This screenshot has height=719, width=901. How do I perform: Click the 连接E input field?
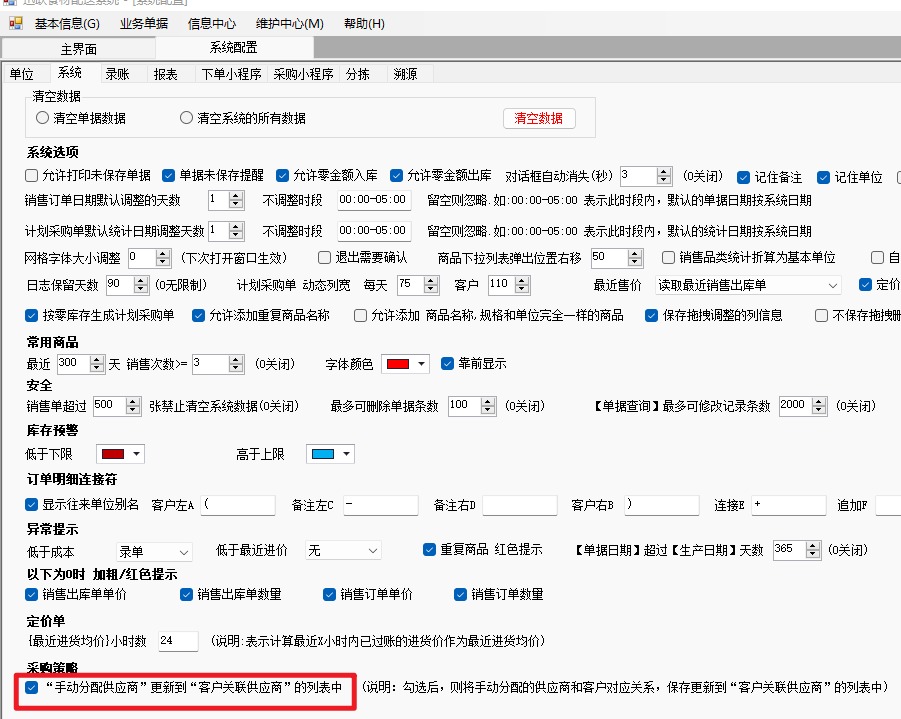789,505
